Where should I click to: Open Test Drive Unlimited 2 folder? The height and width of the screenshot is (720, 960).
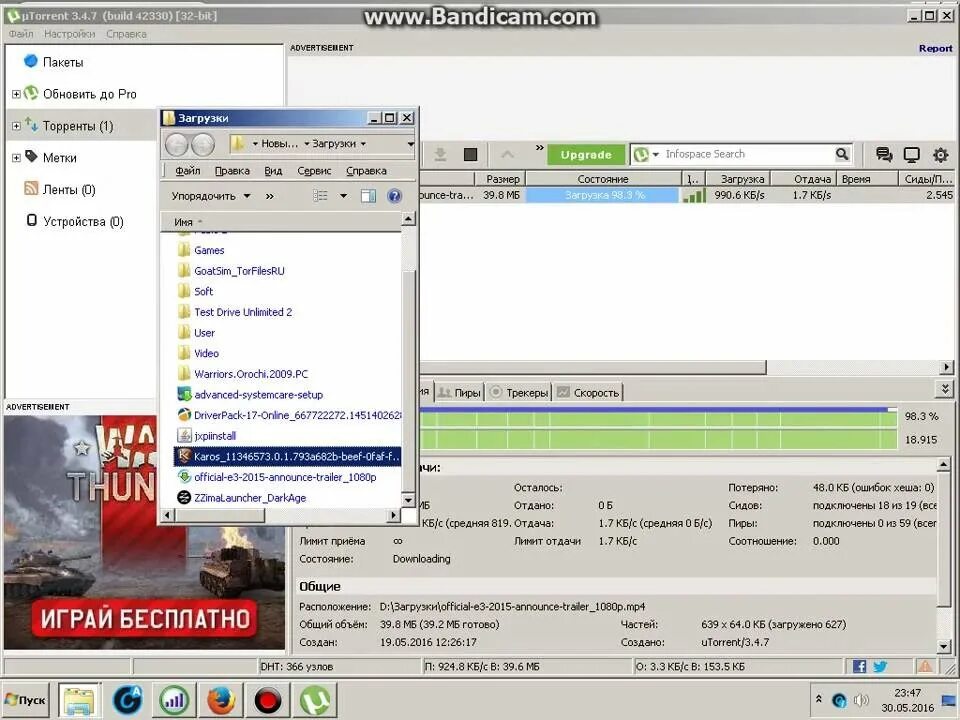tap(242, 312)
